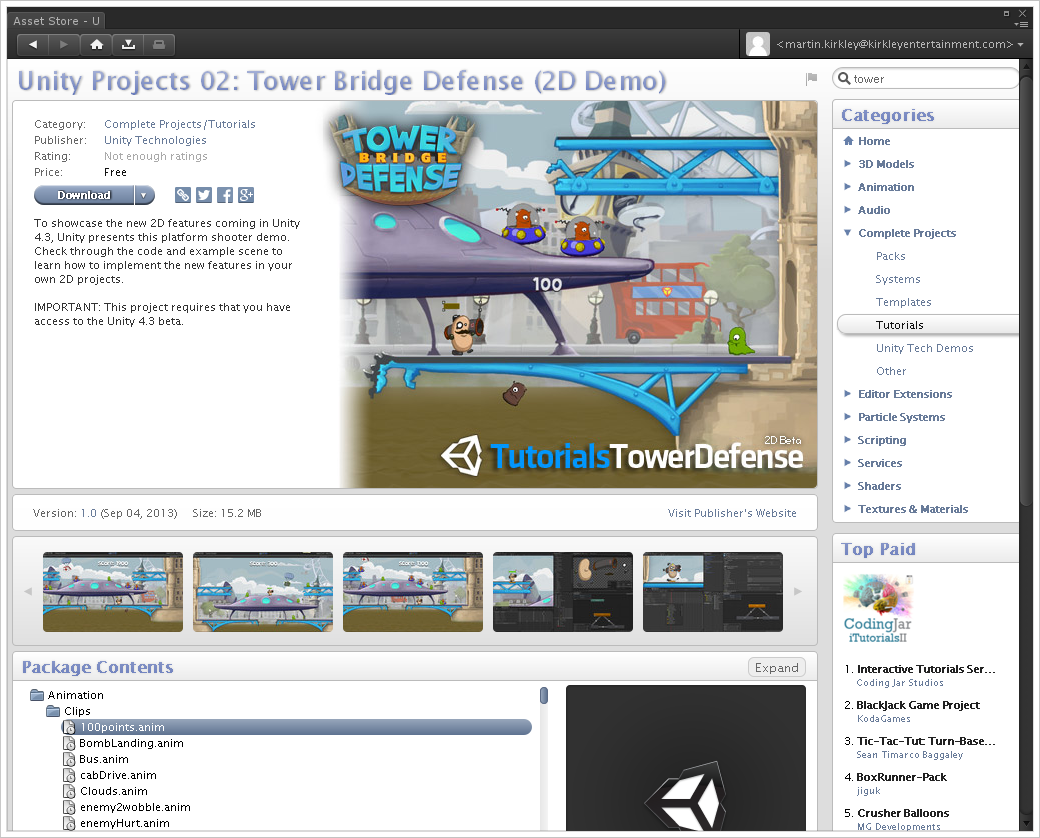Click the Expand button in Package Contents
1040x838 pixels.
(x=777, y=667)
